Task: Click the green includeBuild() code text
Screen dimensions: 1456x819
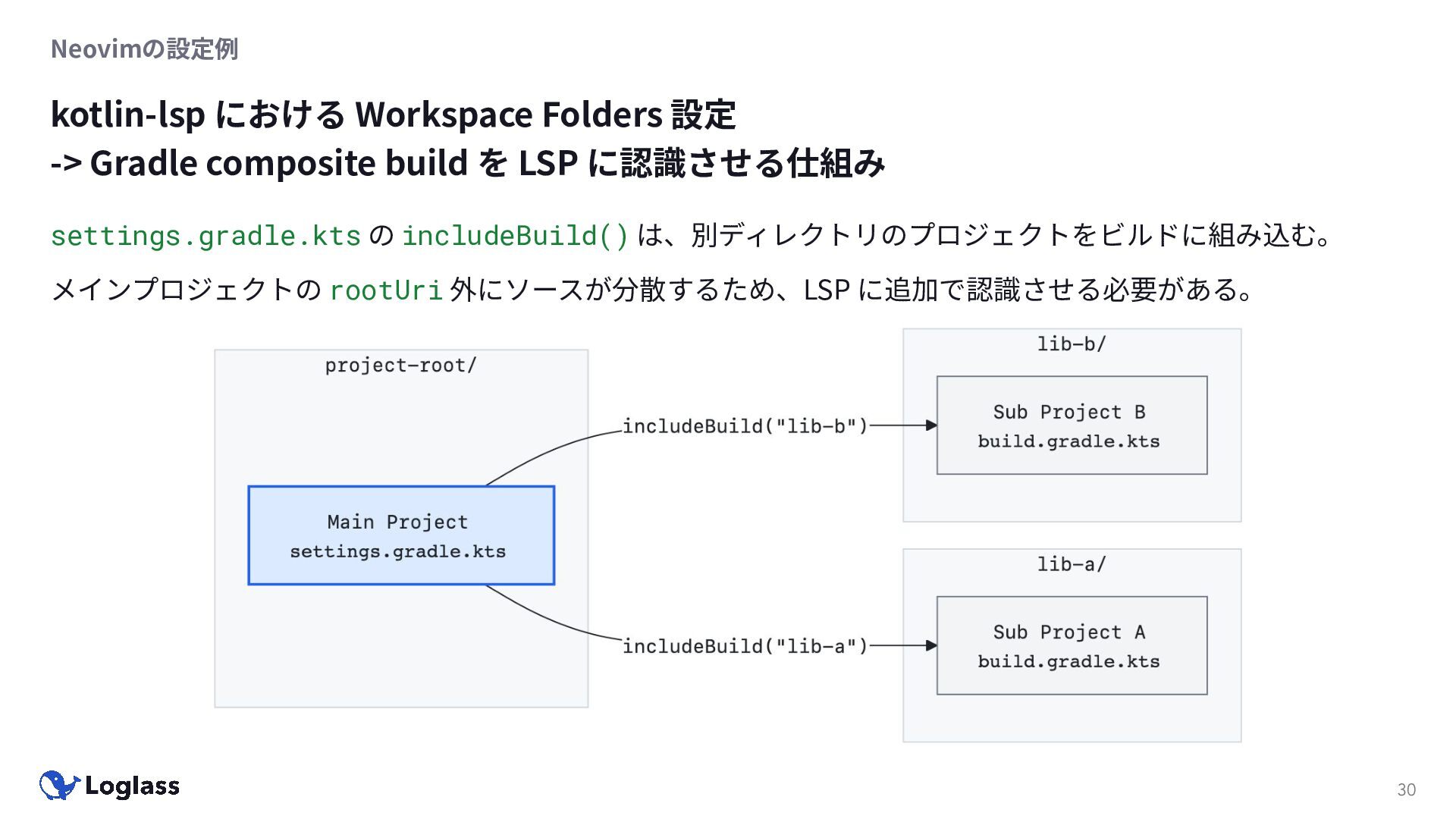Action: 515,236
